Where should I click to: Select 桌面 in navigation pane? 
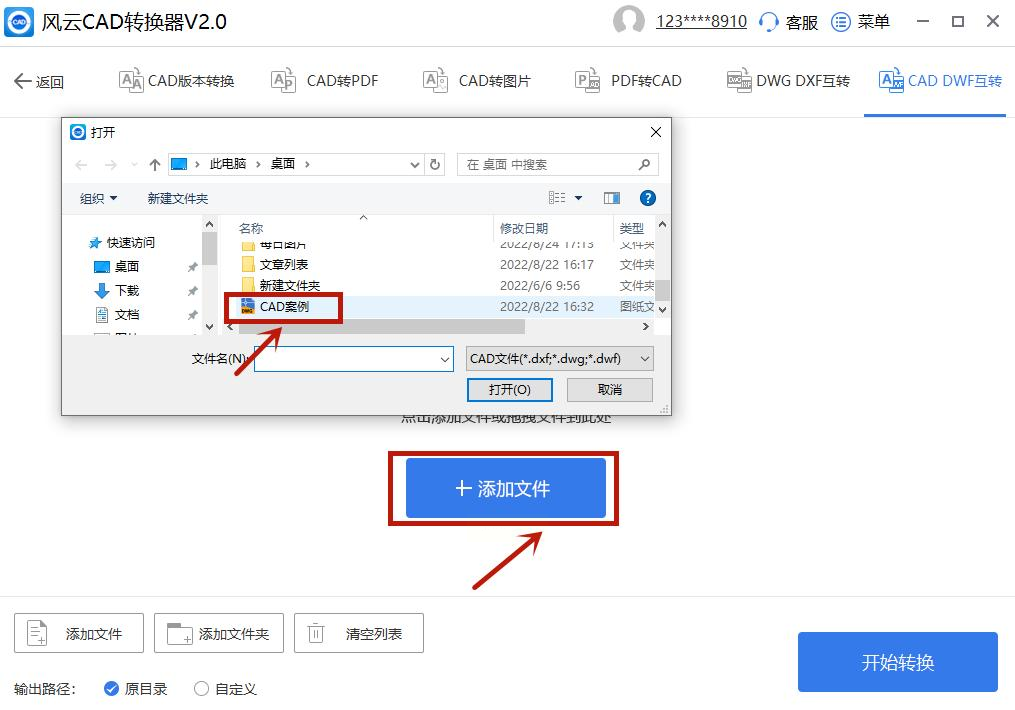click(117, 267)
